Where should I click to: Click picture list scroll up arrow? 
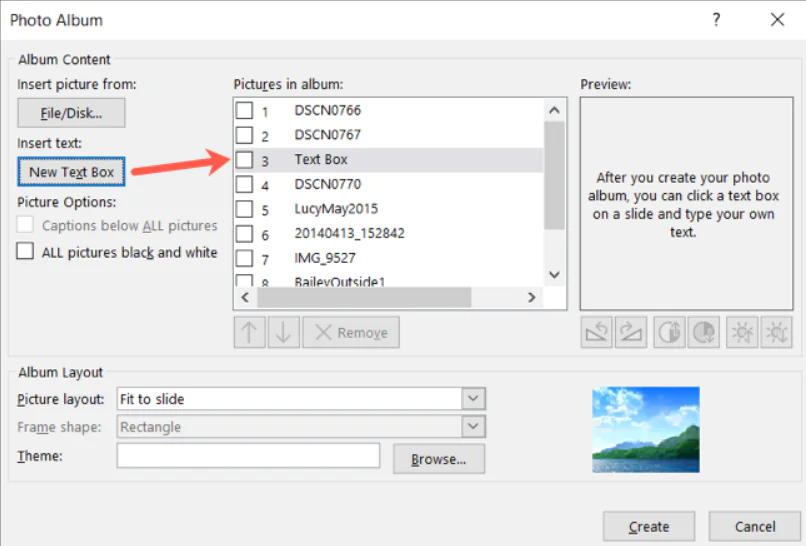click(x=554, y=110)
